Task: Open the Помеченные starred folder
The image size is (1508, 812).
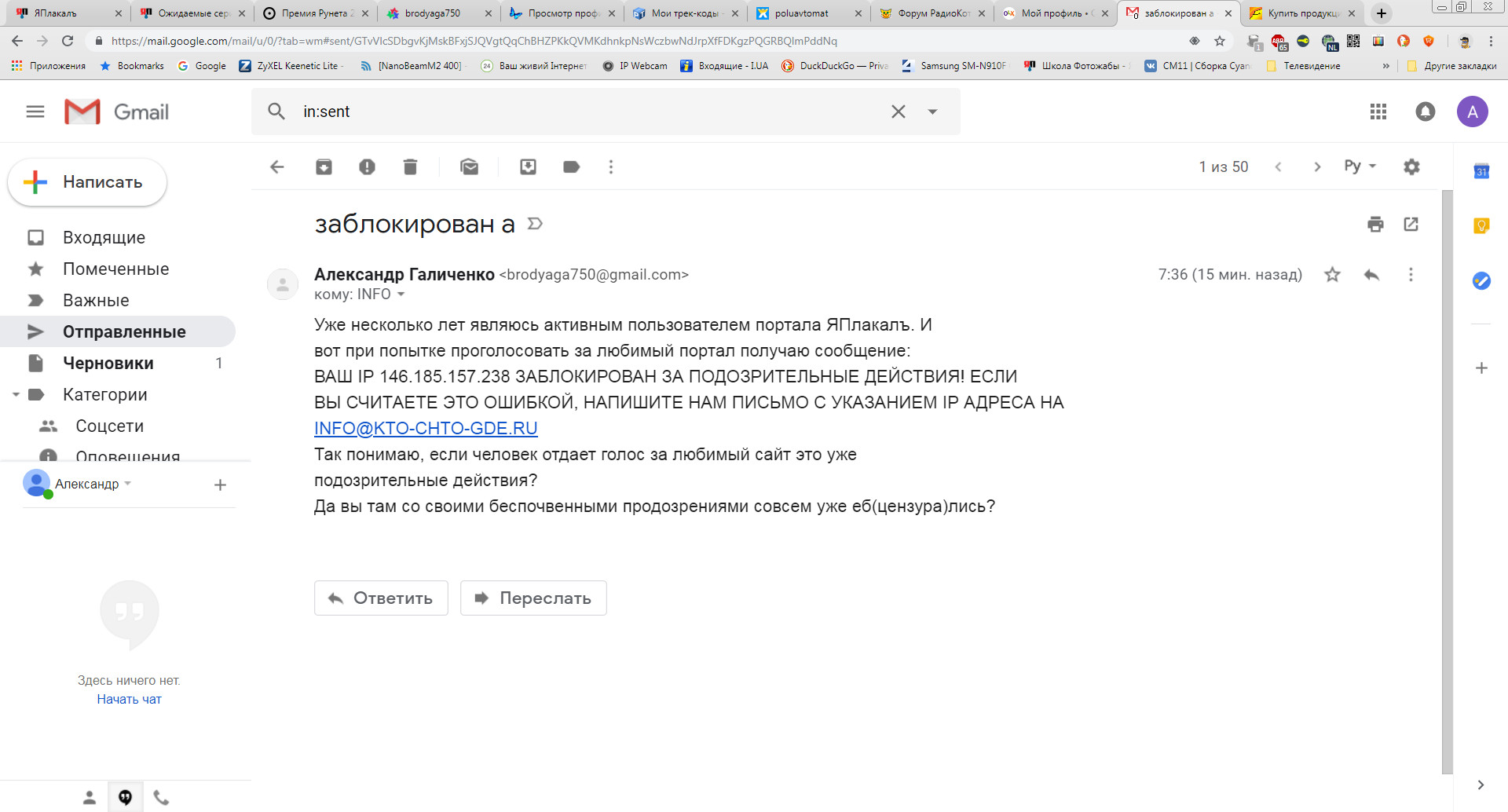Action: pyautogui.click(x=118, y=269)
